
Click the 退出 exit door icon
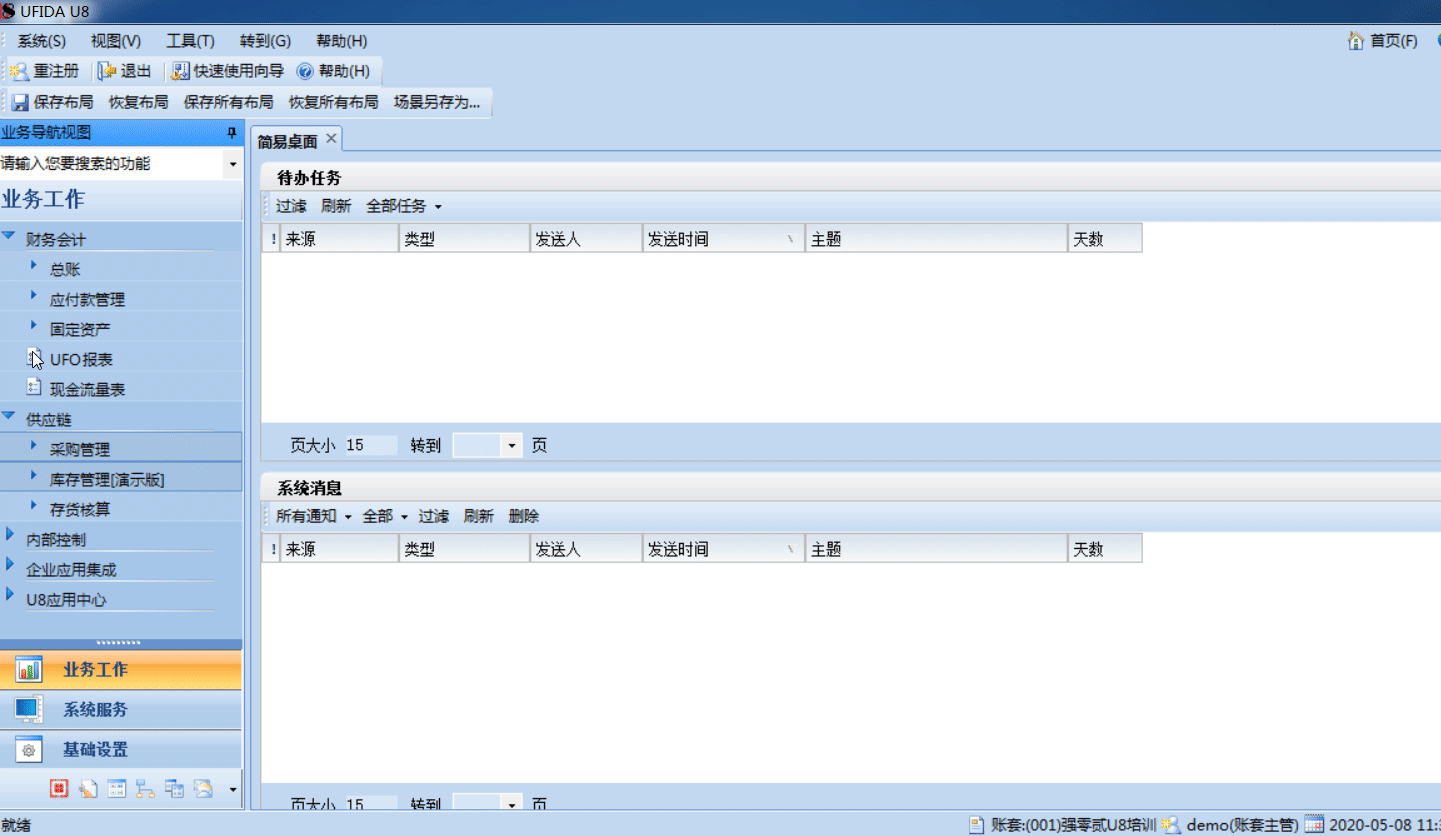[107, 71]
